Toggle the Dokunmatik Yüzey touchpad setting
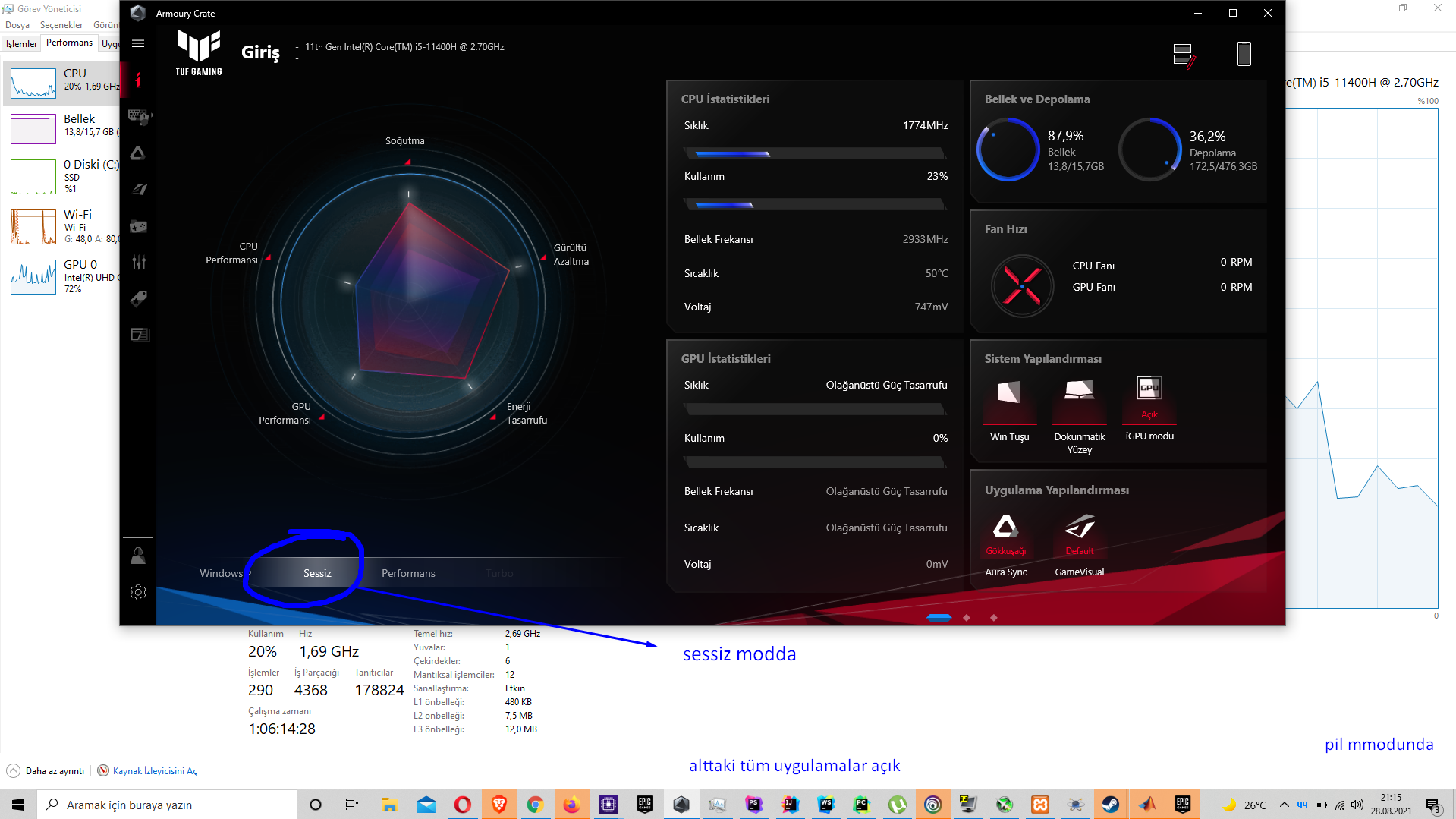The image size is (1456, 819). tap(1079, 415)
